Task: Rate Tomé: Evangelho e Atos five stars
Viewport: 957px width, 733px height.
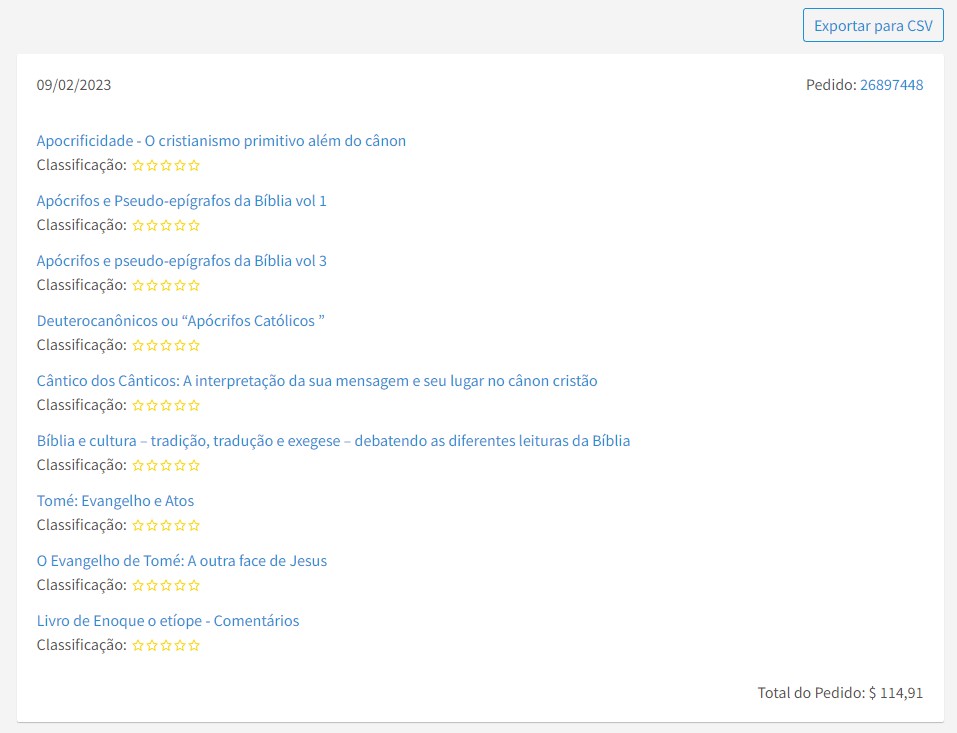Action: point(194,525)
